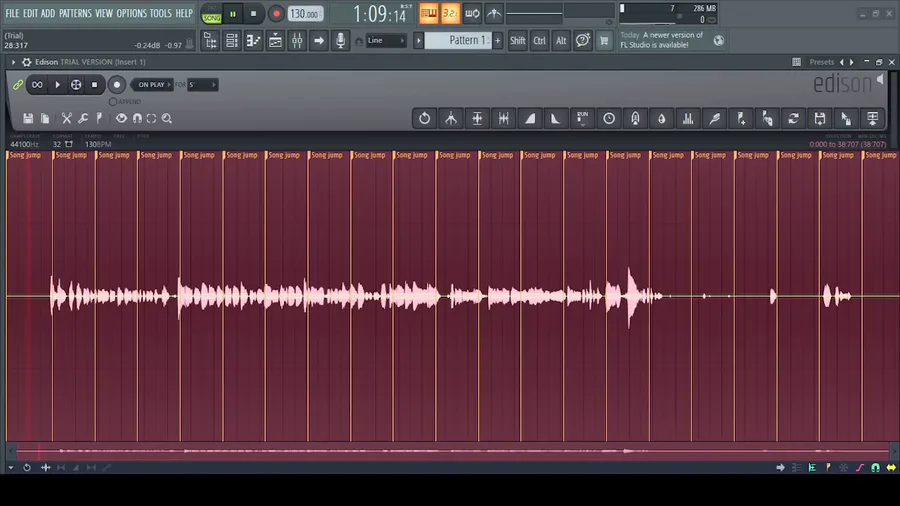Open the help speech bubble icon

[x=583, y=41]
